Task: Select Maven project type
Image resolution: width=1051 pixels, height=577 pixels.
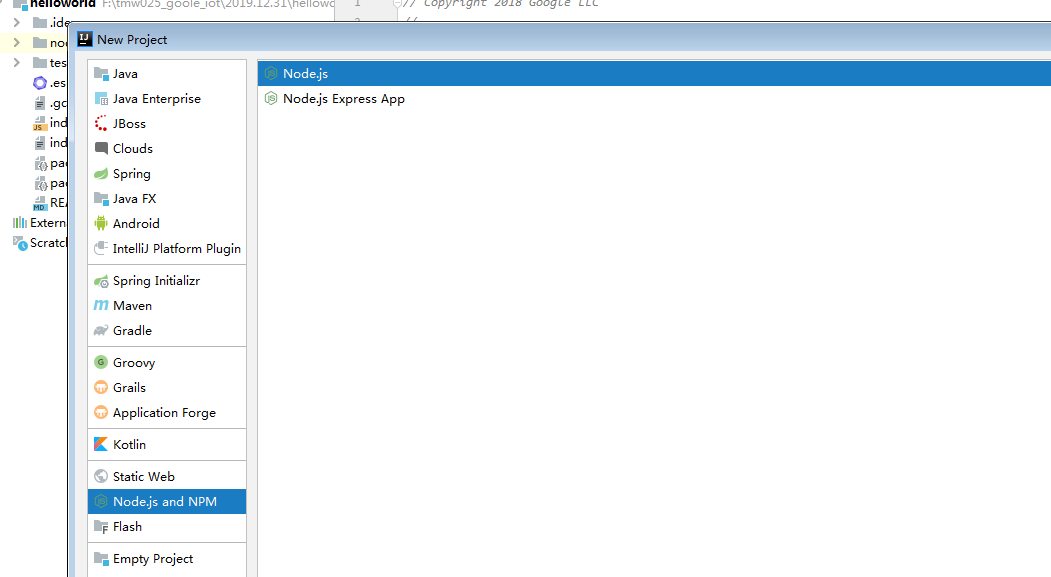Action: [x=167, y=306]
